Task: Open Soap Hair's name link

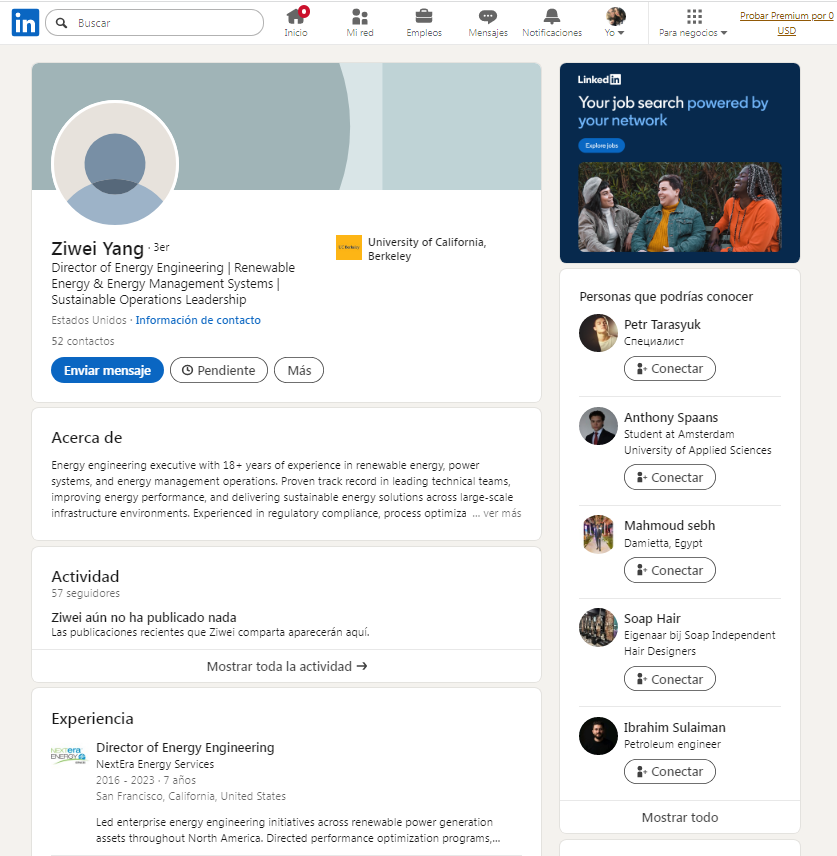Action: (652, 618)
